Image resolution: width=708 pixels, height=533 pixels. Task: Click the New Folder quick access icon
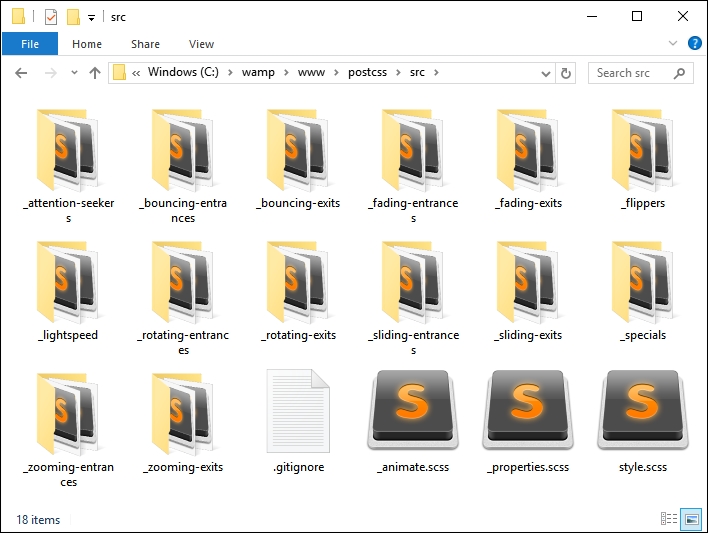click(x=73, y=17)
